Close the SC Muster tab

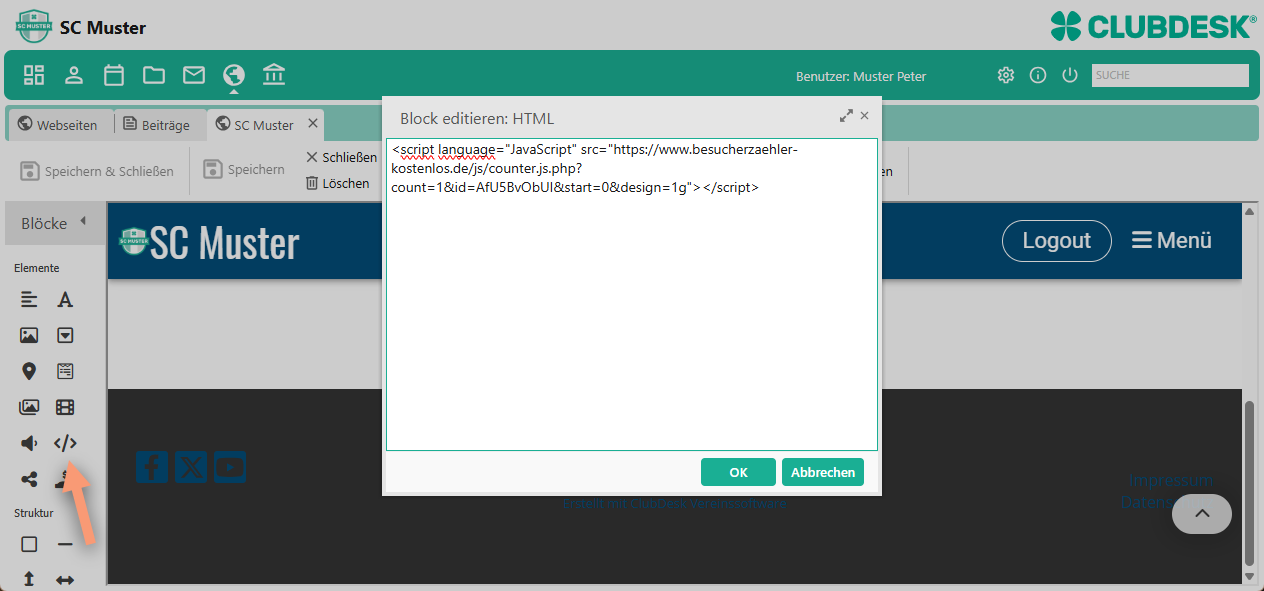(313, 123)
